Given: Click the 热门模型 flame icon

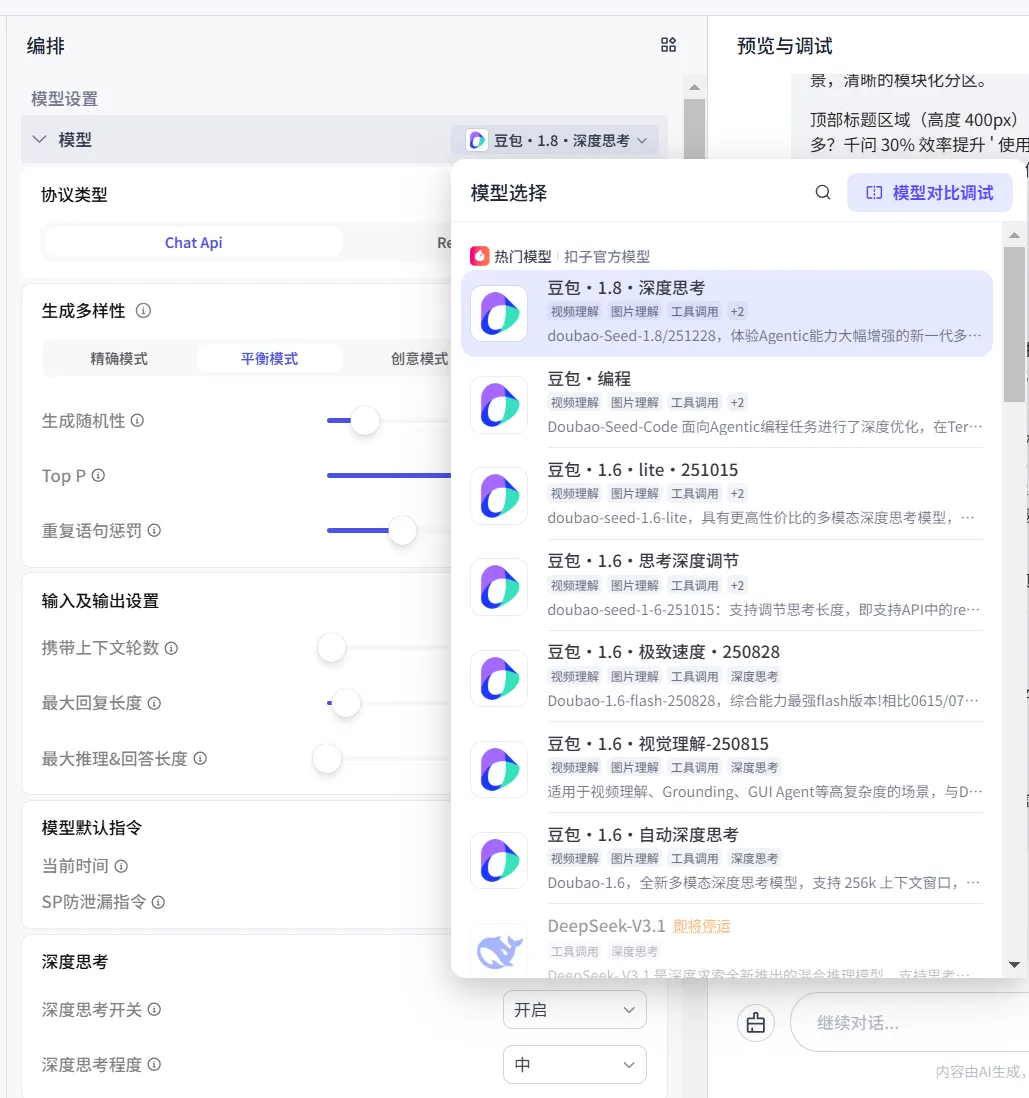Looking at the screenshot, I should 479,256.
